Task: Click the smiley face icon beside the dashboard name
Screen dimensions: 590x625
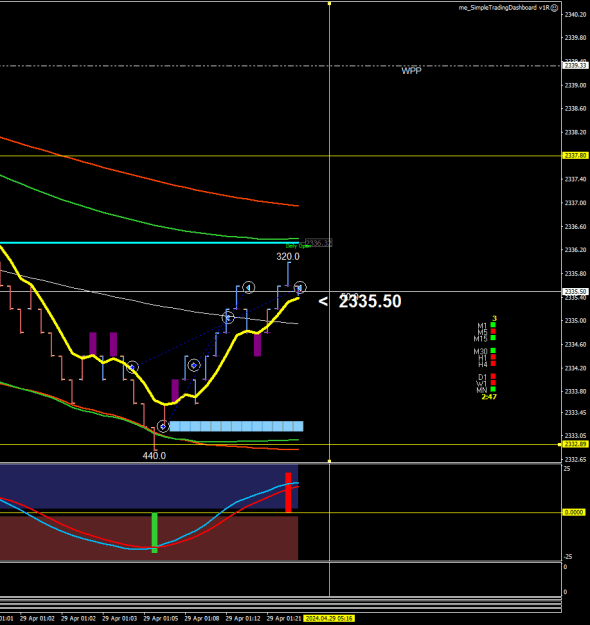Action: pyautogui.click(x=554, y=8)
